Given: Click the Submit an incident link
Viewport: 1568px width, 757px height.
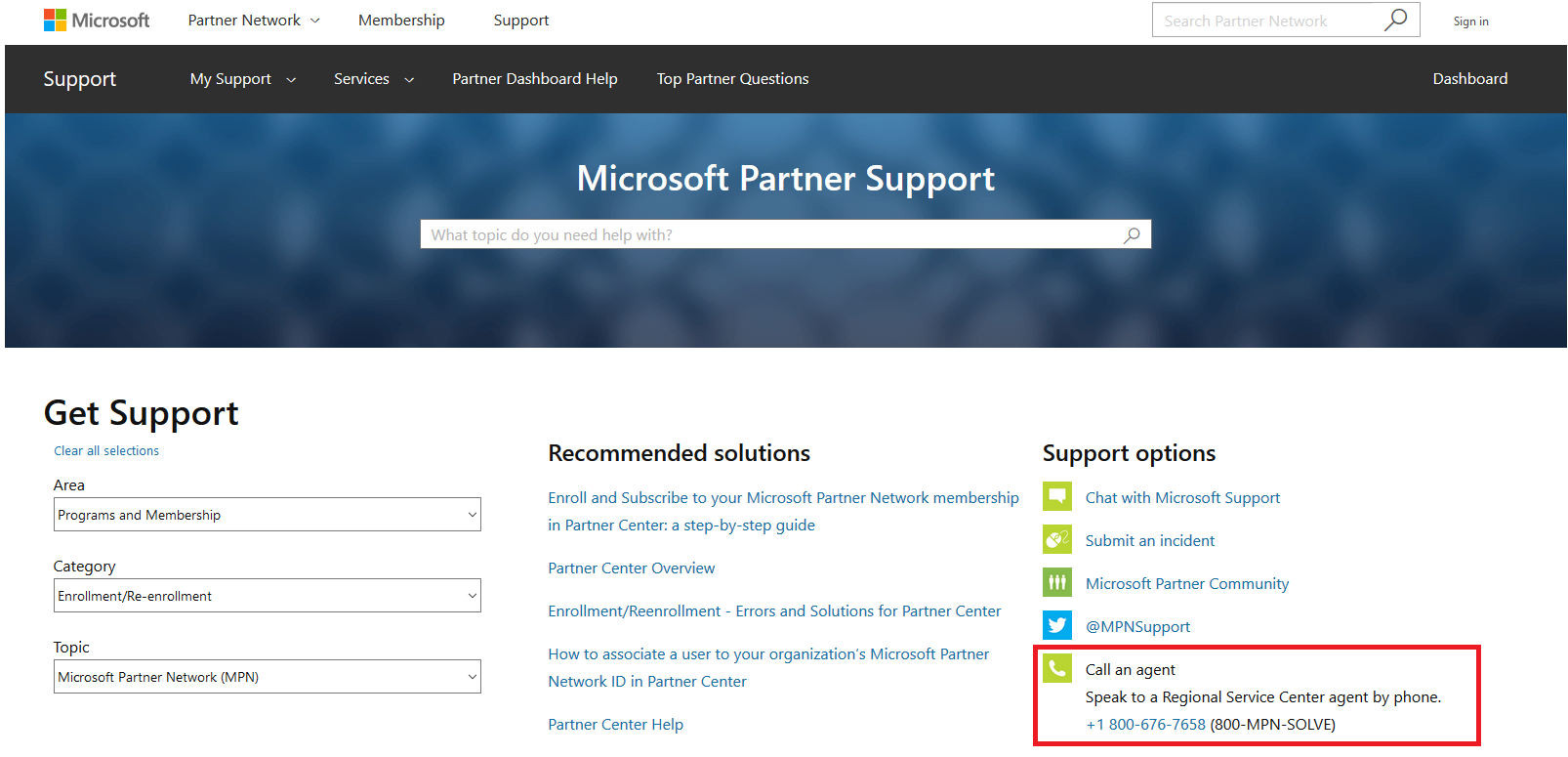Looking at the screenshot, I should coord(1150,541).
